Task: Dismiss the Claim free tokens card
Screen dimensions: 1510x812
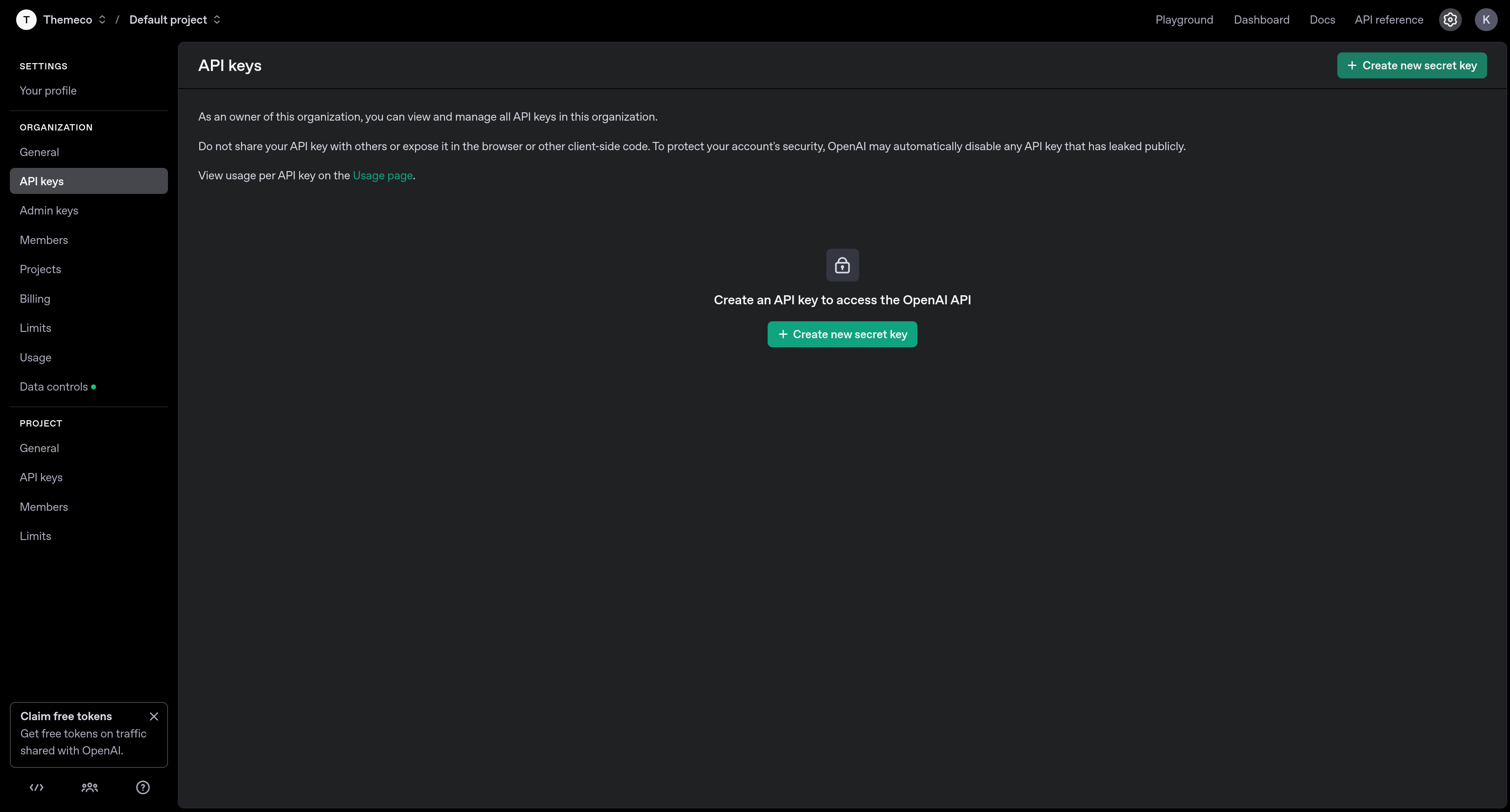Action: 154,716
